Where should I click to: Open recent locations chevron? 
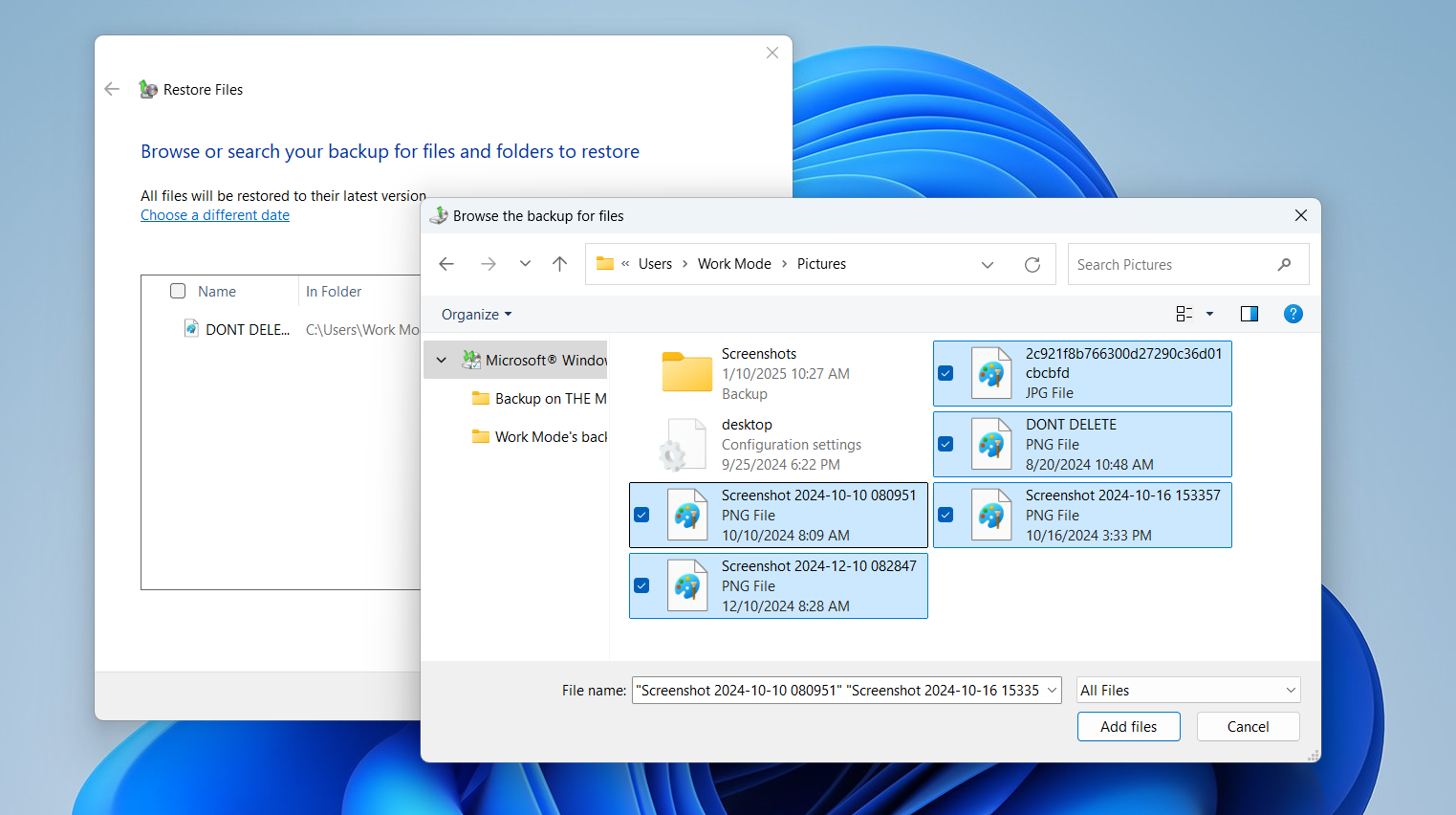tap(525, 264)
